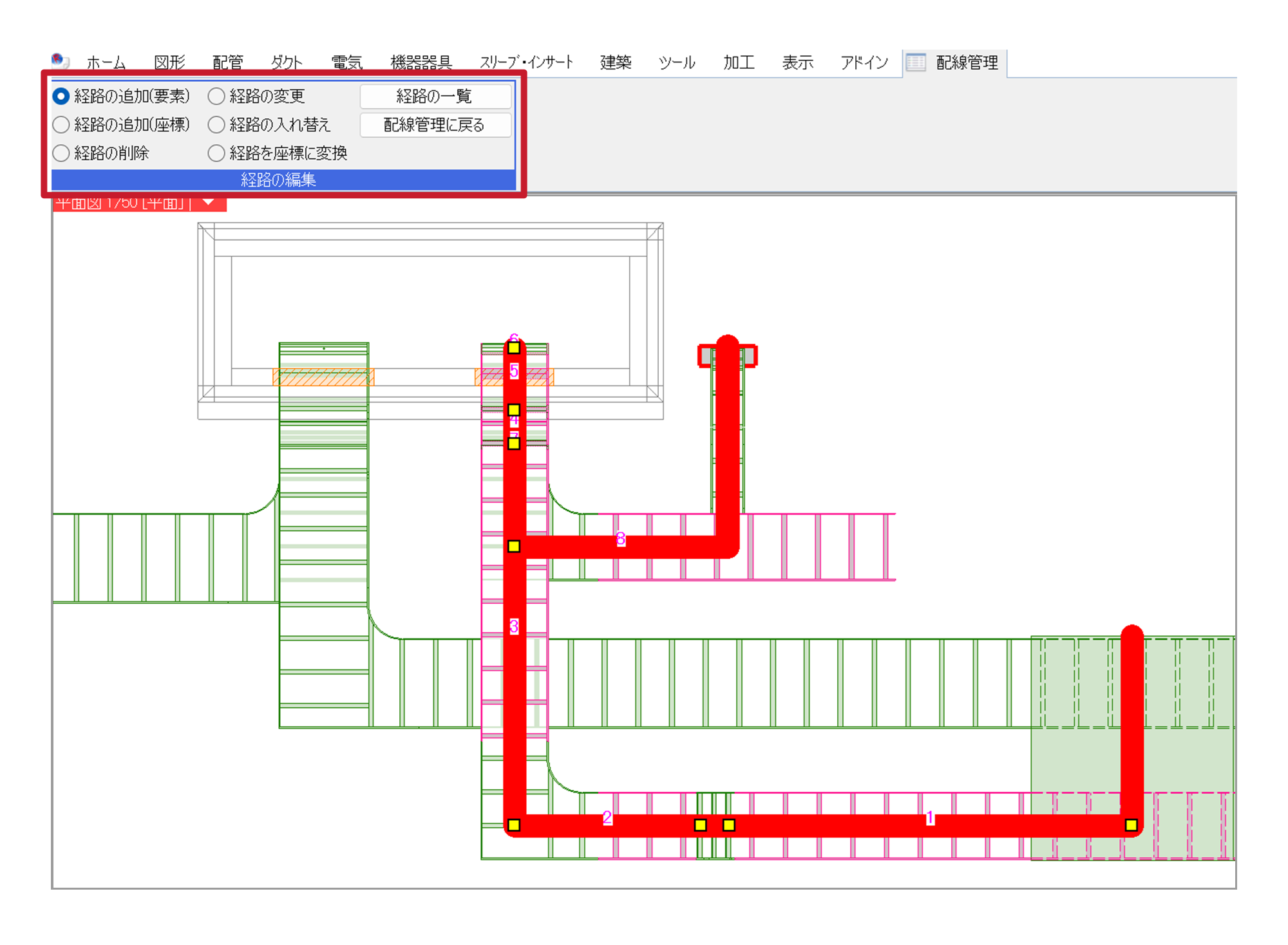Switch to the 電気 ribbon tab

(346, 62)
